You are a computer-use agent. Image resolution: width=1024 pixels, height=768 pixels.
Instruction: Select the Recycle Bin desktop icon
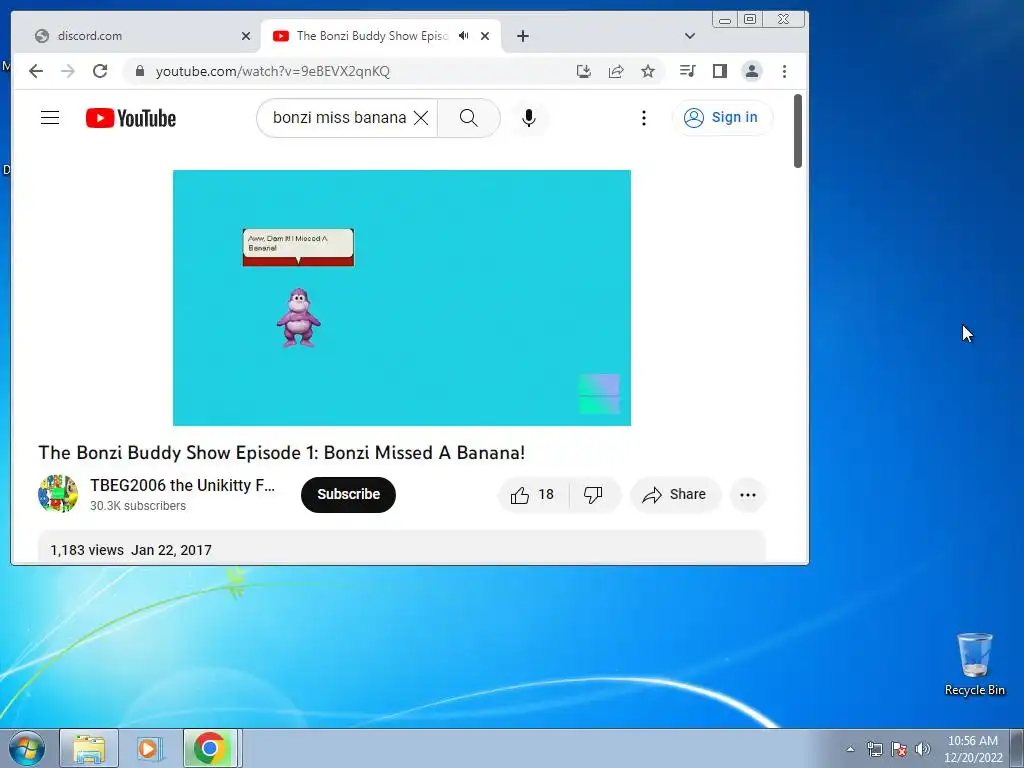974,664
